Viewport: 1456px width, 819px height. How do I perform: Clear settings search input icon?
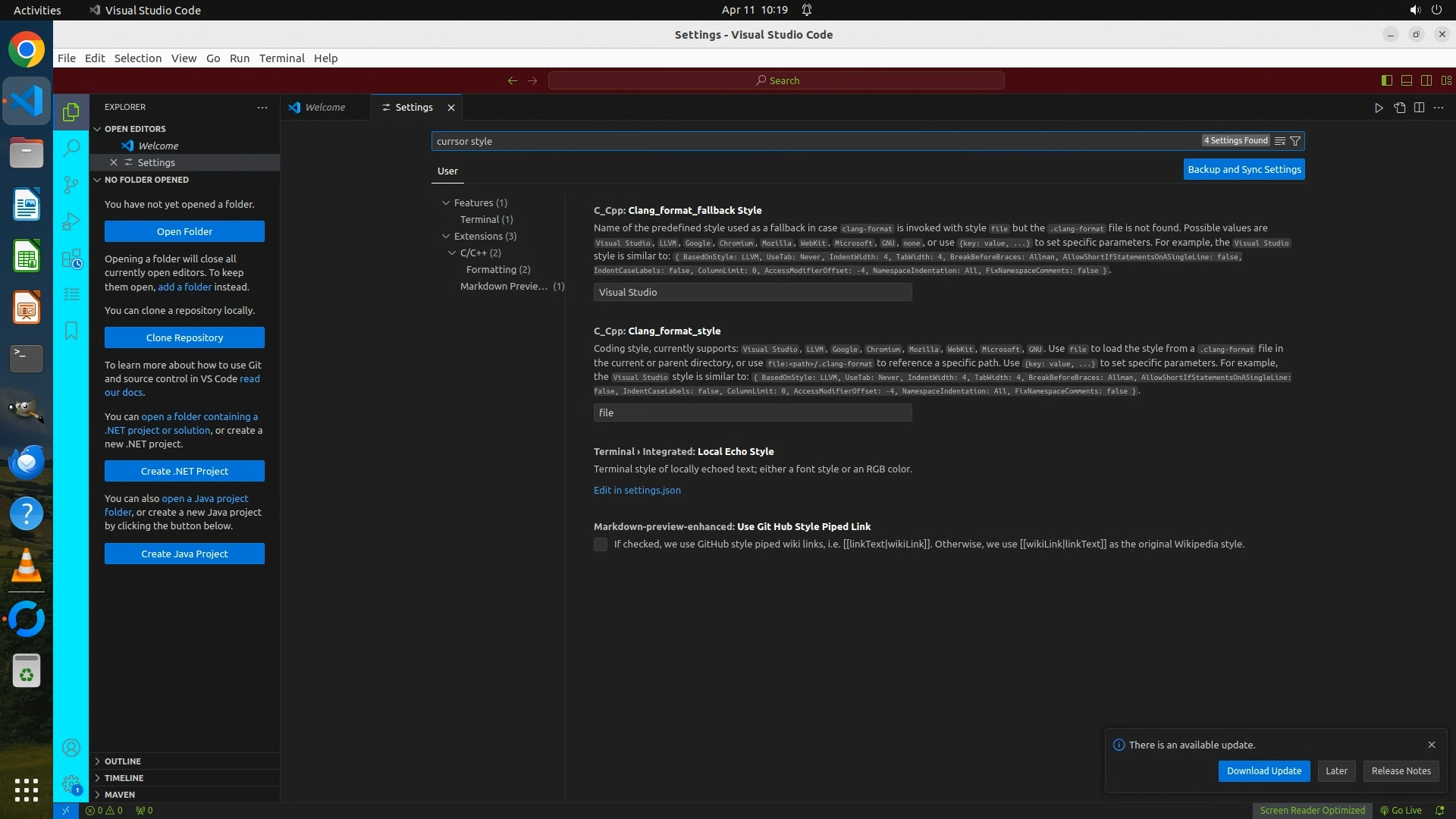(1280, 141)
